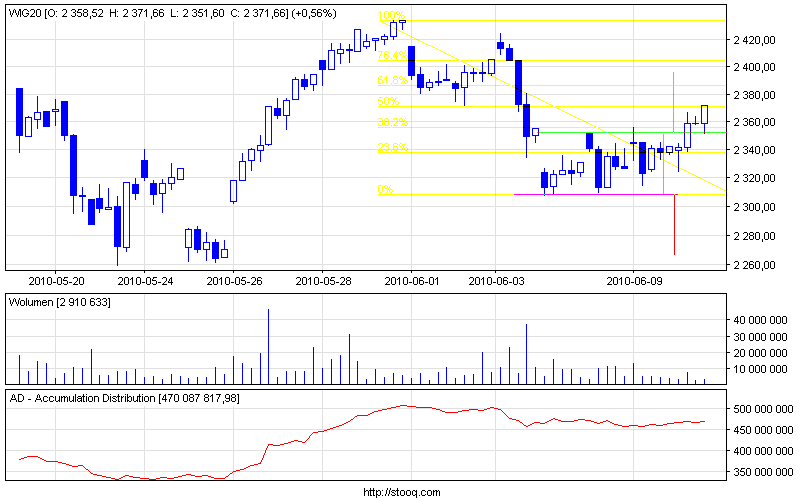This screenshot has height=500, width=800.
Task: Click the 2 360,00 price axis value
Action: 755,122
